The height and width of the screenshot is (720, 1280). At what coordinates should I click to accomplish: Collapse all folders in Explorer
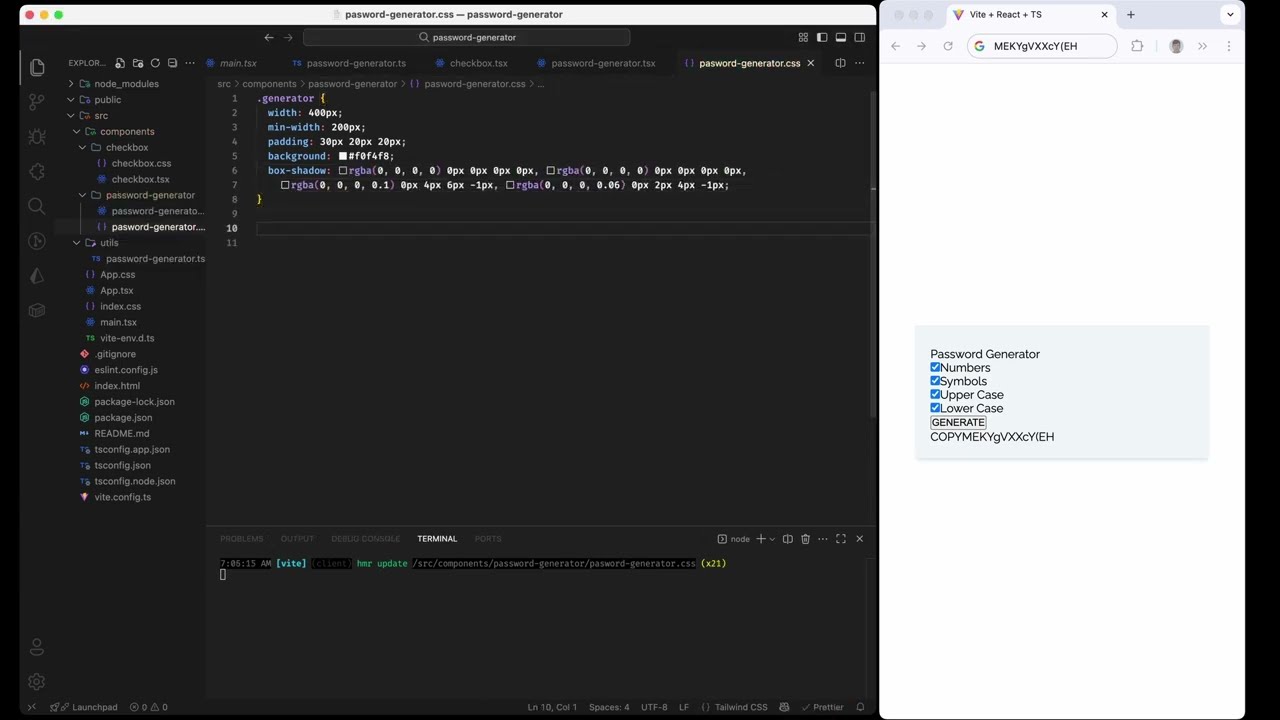click(172, 63)
